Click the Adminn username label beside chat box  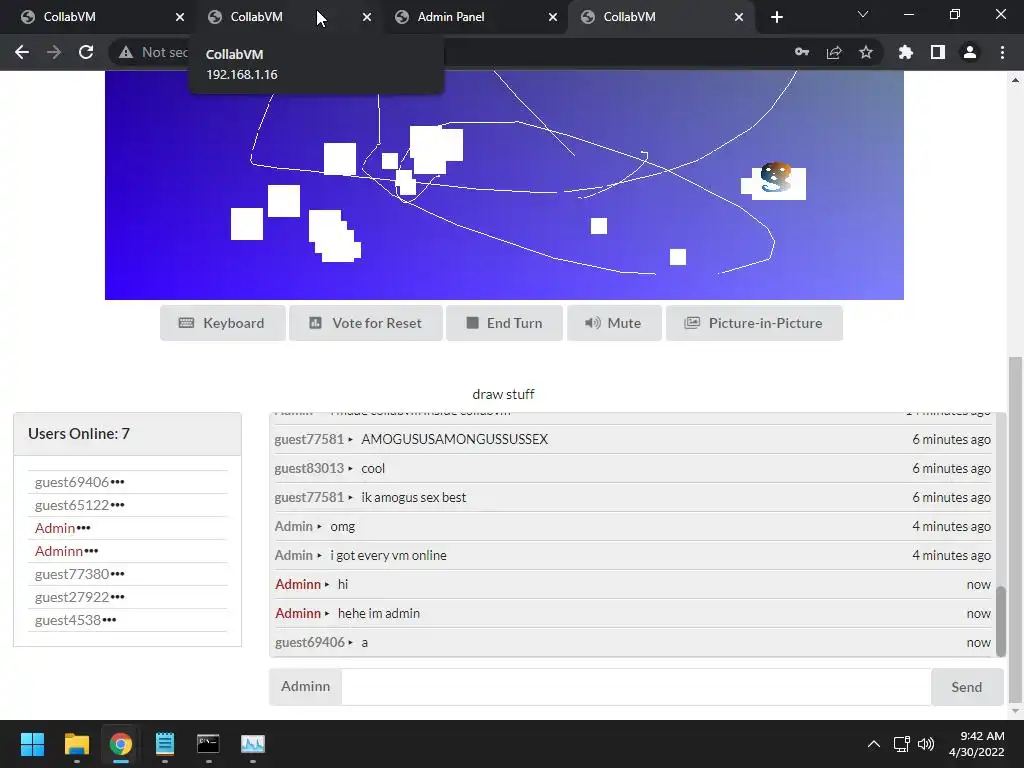306,686
